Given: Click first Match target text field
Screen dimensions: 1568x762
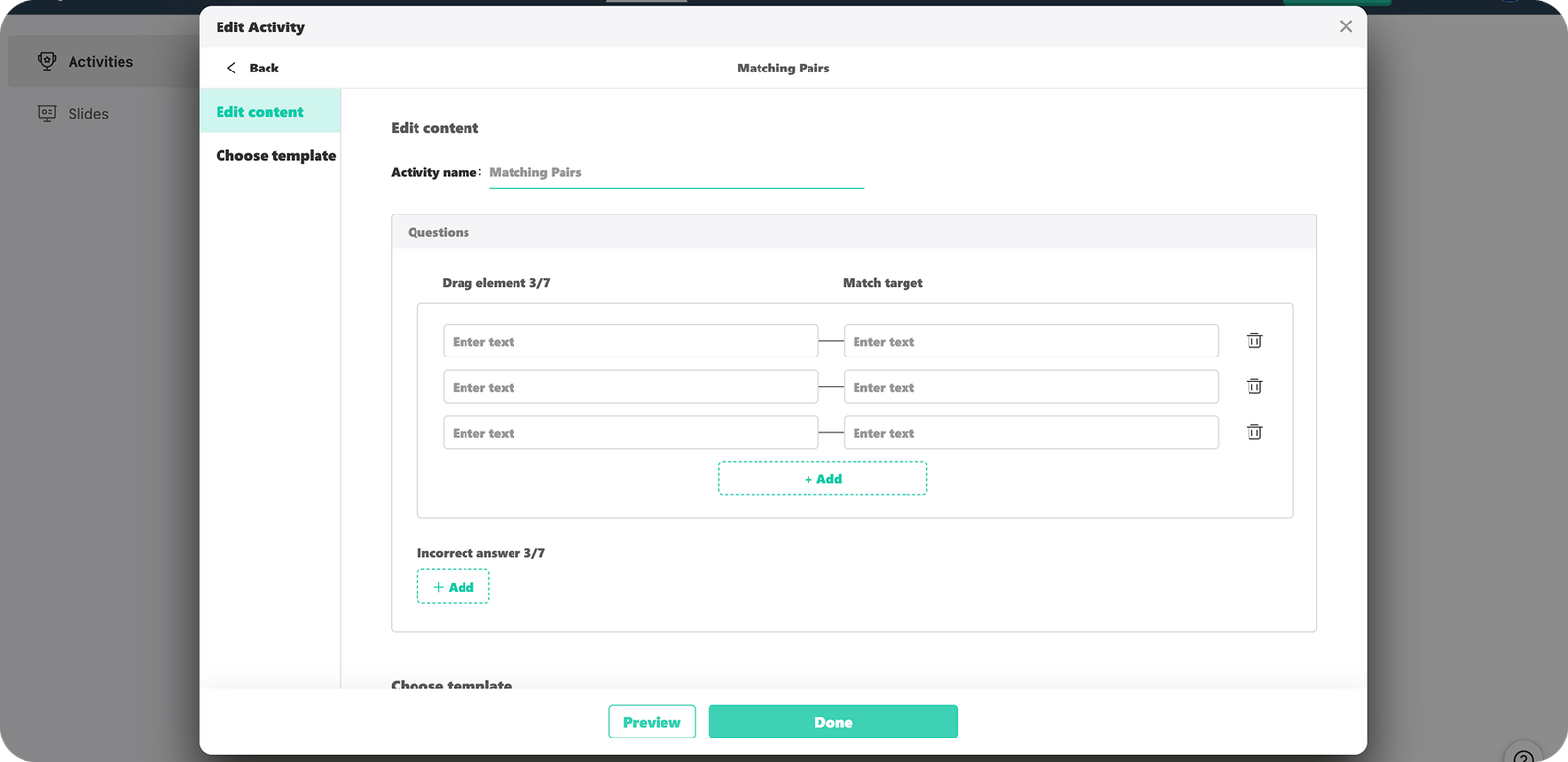Looking at the screenshot, I should pos(1030,342).
